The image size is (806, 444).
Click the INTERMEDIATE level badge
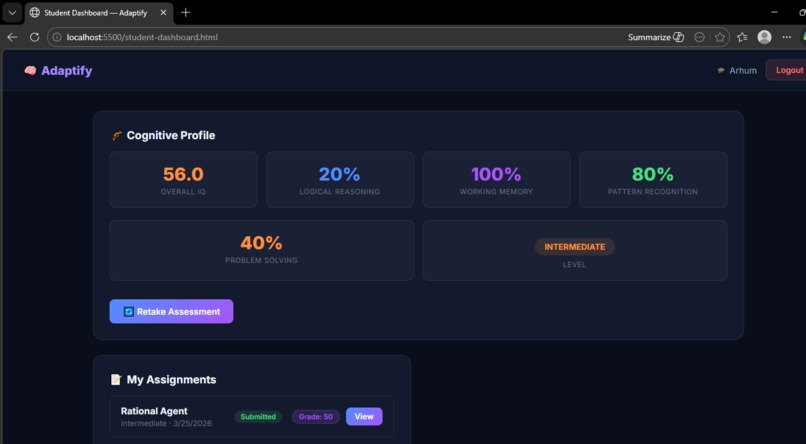click(575, 247)
